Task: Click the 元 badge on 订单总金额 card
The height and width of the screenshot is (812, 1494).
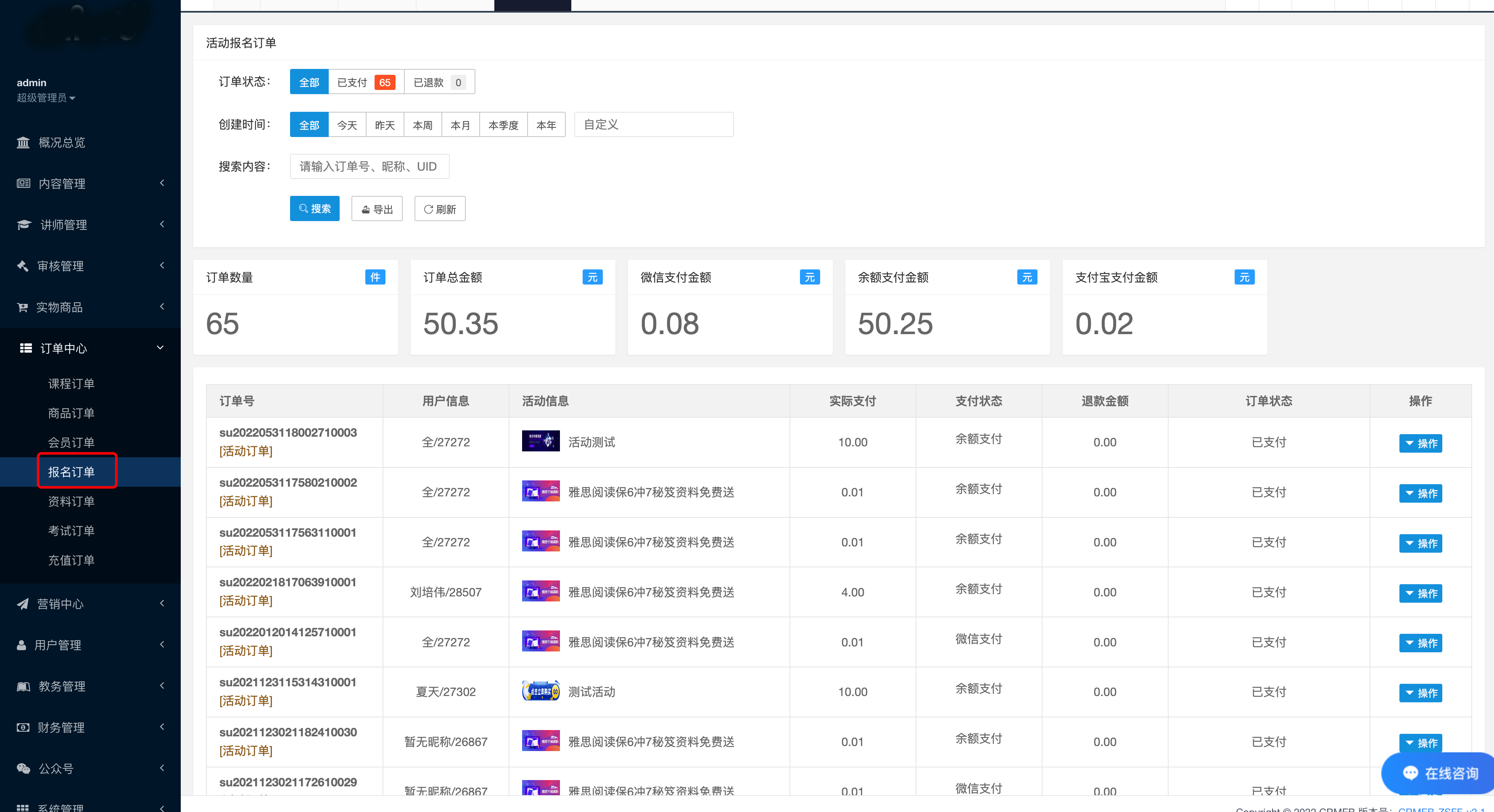Action: click(x=592, y=277)
